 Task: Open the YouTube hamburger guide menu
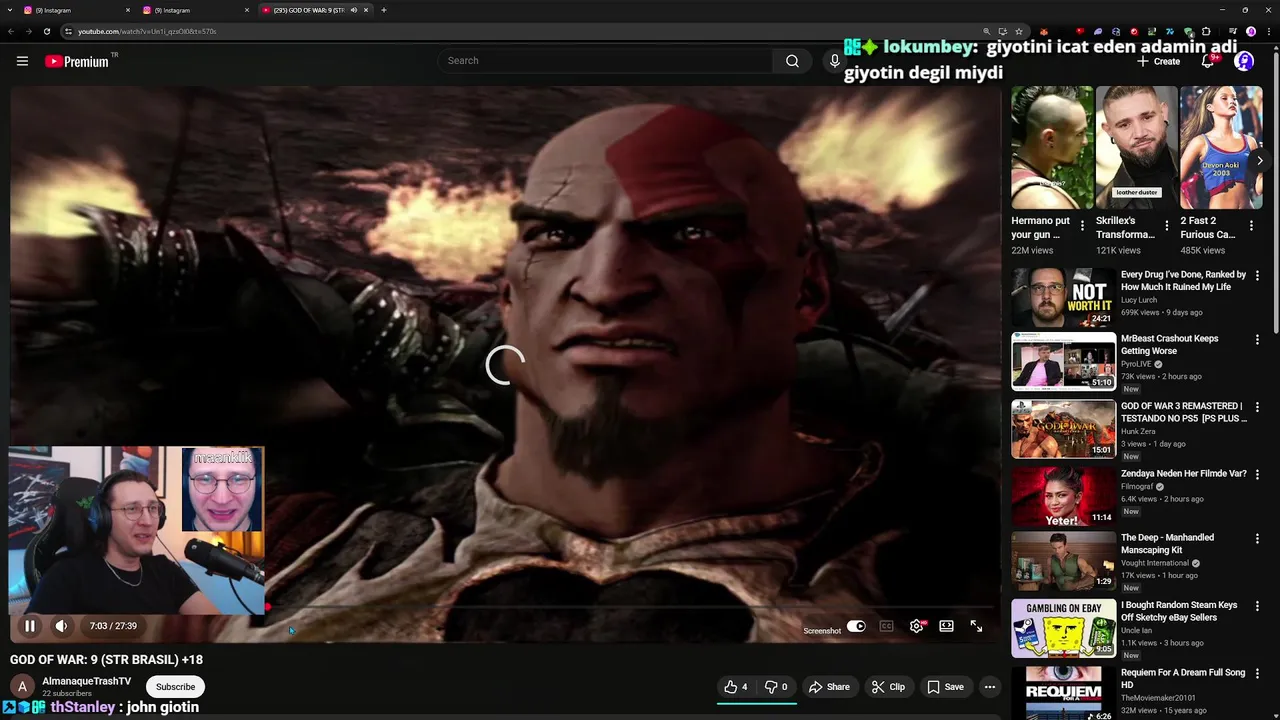[x=22, y=61]
